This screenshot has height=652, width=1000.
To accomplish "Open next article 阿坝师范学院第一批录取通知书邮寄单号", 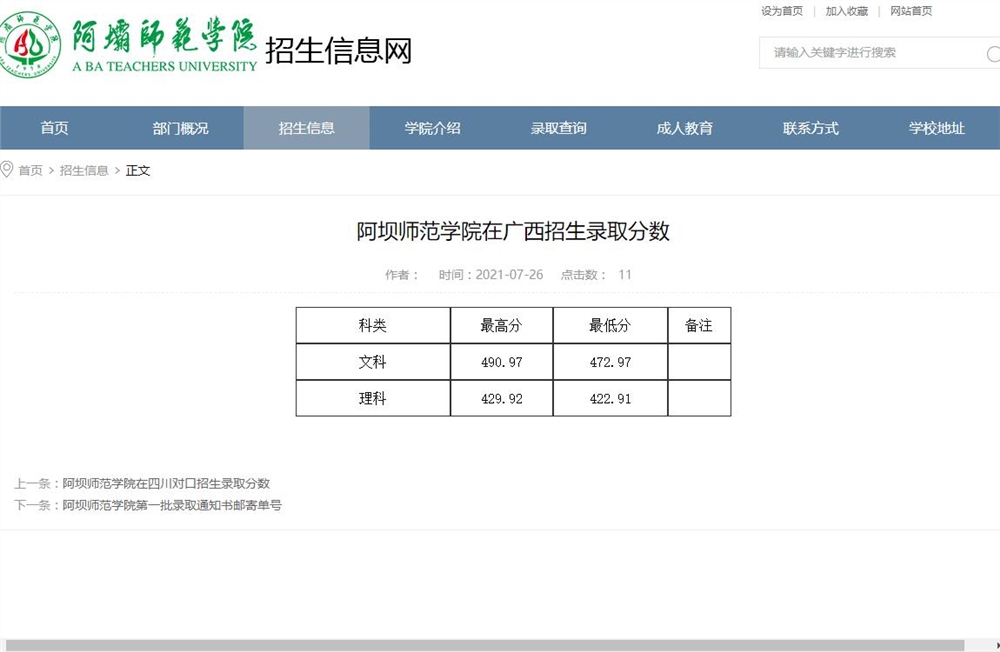I will 172,505.
